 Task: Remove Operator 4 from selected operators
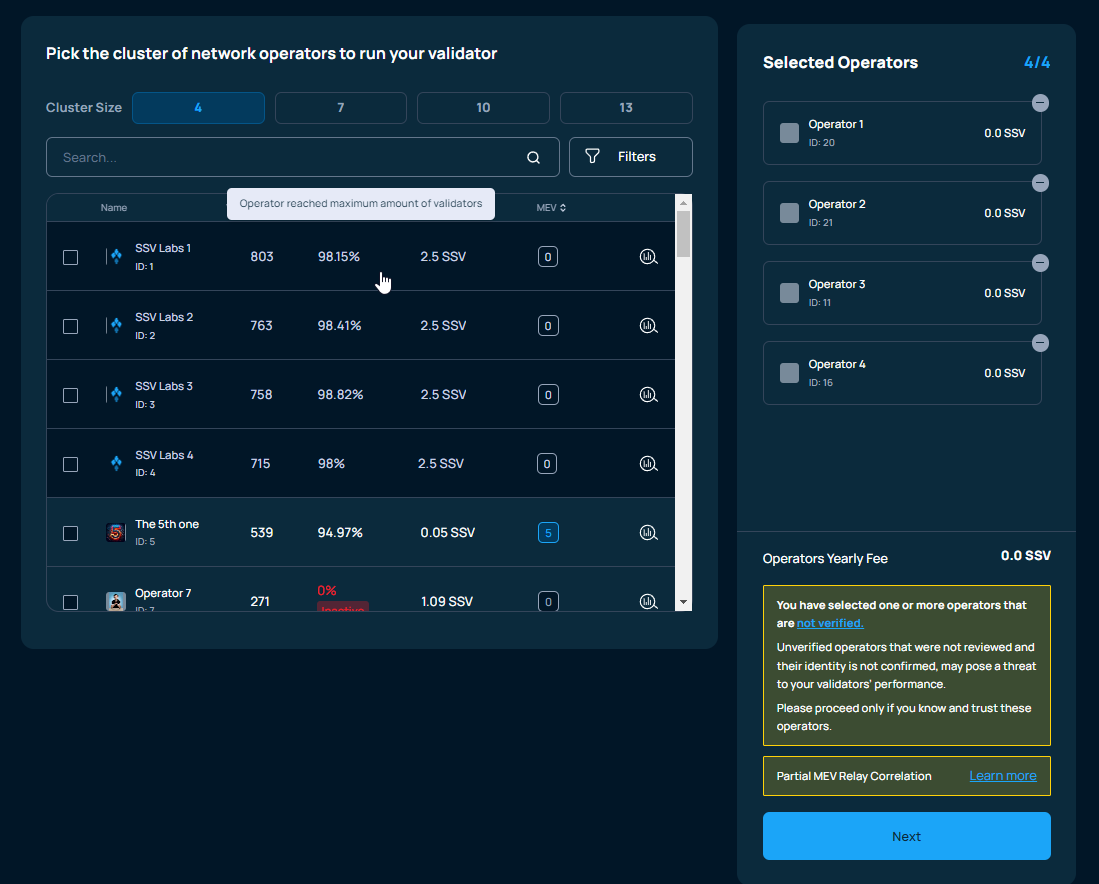tap(1040, 343)
